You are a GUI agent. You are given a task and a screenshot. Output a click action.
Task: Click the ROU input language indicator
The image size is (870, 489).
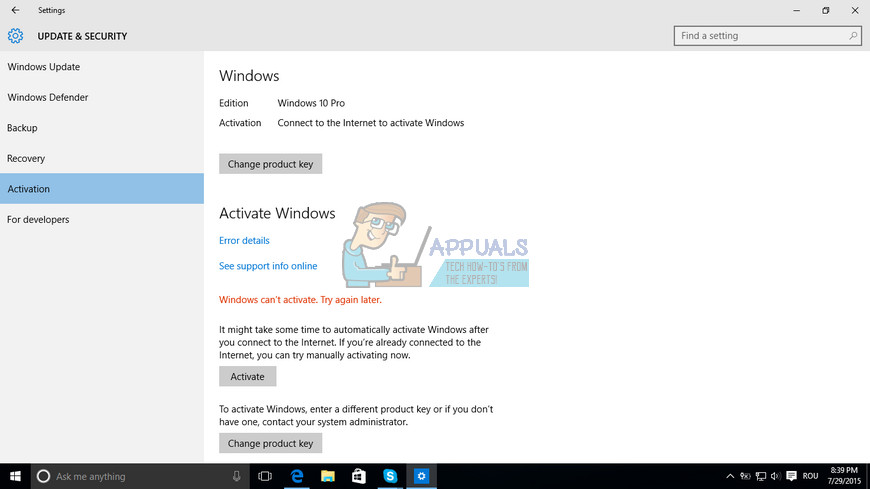(x=810, y=476)
